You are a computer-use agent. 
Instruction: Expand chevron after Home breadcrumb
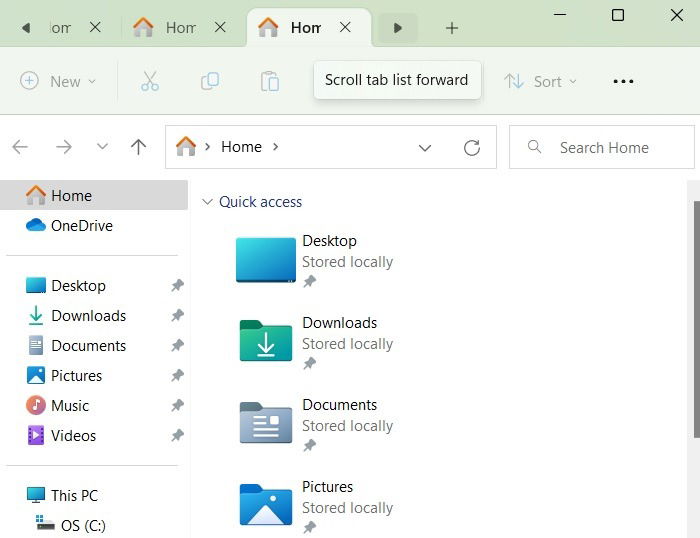pyautogui.click(x=275, y=146)
